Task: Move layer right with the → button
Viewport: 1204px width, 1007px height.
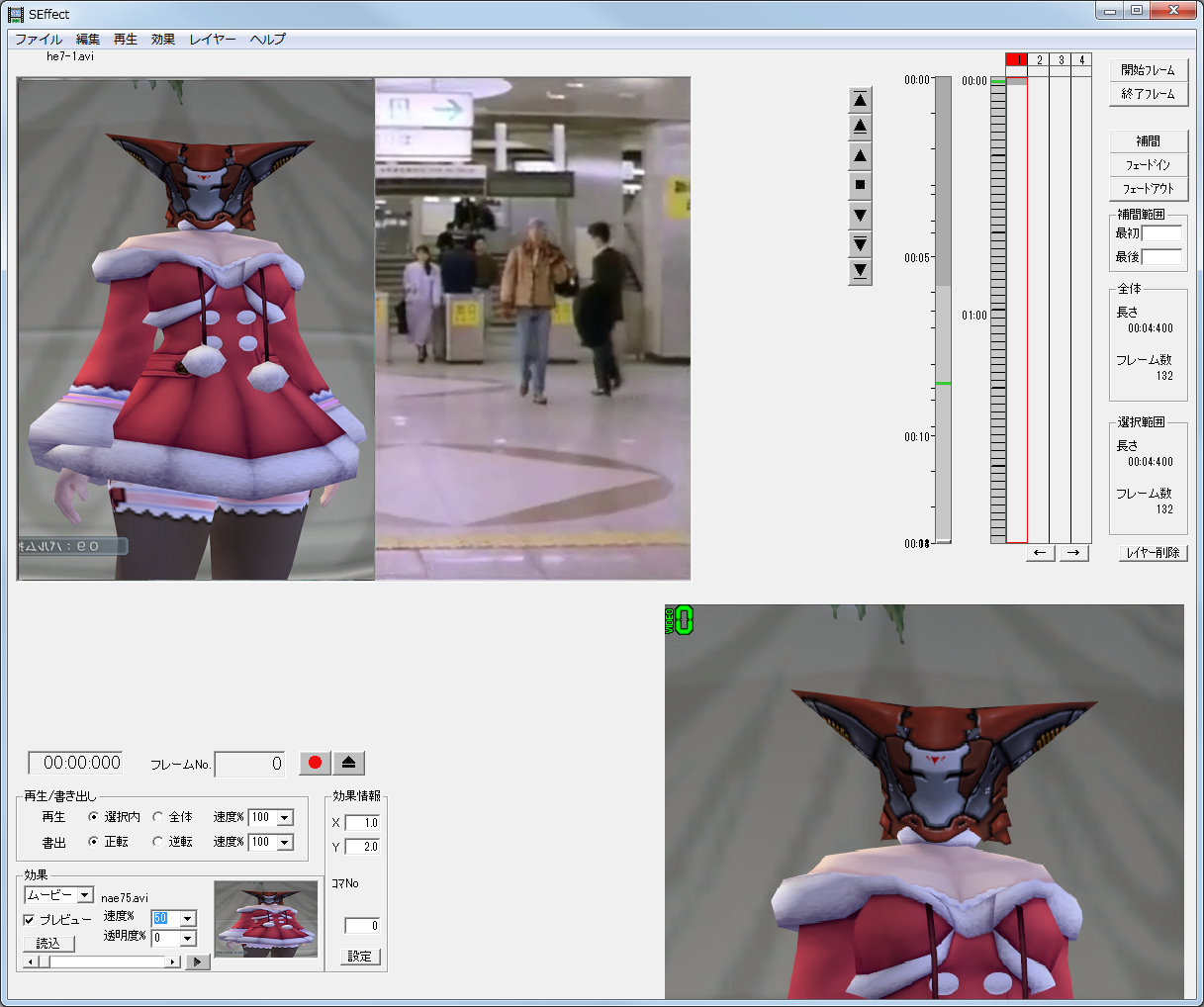Action: pos(1073,553)
